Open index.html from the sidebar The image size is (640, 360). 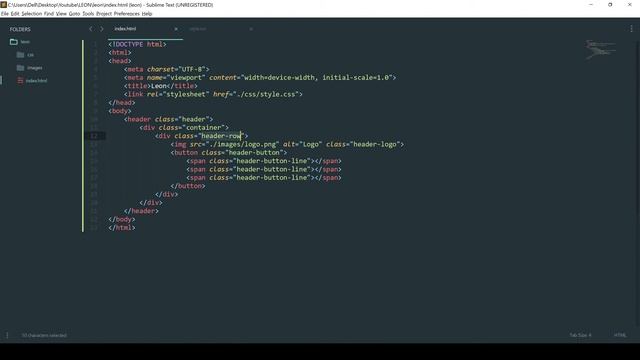coord(36,81)
